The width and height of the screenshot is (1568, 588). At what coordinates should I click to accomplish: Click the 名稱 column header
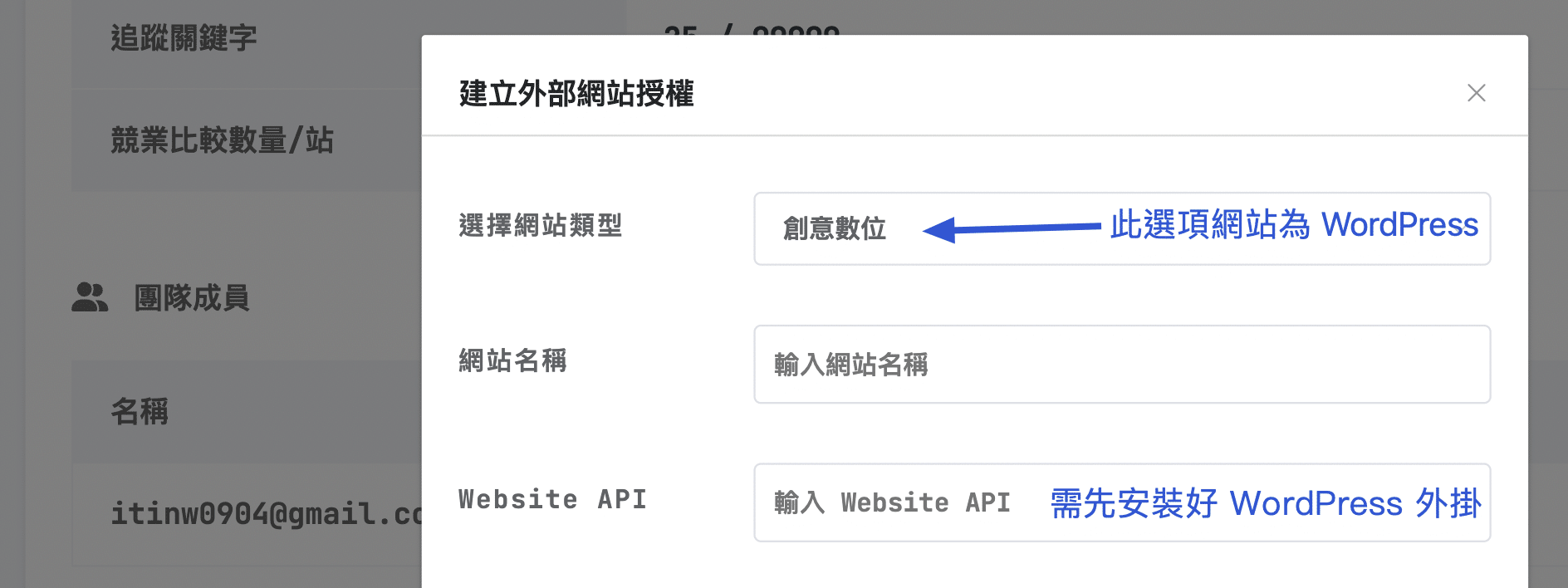(x=140, y=412)
